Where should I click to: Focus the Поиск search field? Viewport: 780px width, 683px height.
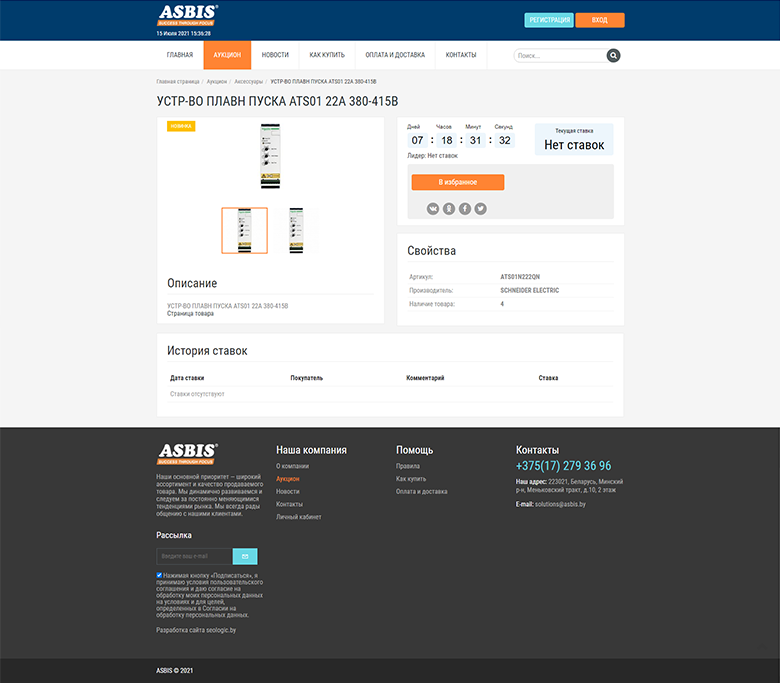click(x=560, y=56)
